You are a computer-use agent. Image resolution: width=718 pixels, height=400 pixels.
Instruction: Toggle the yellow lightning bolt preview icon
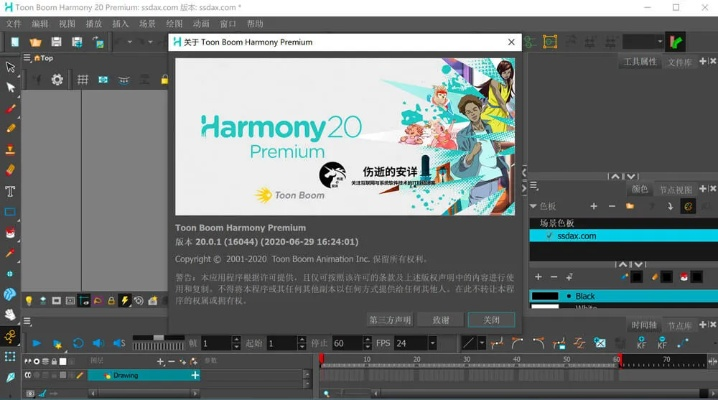pos(125,300)
